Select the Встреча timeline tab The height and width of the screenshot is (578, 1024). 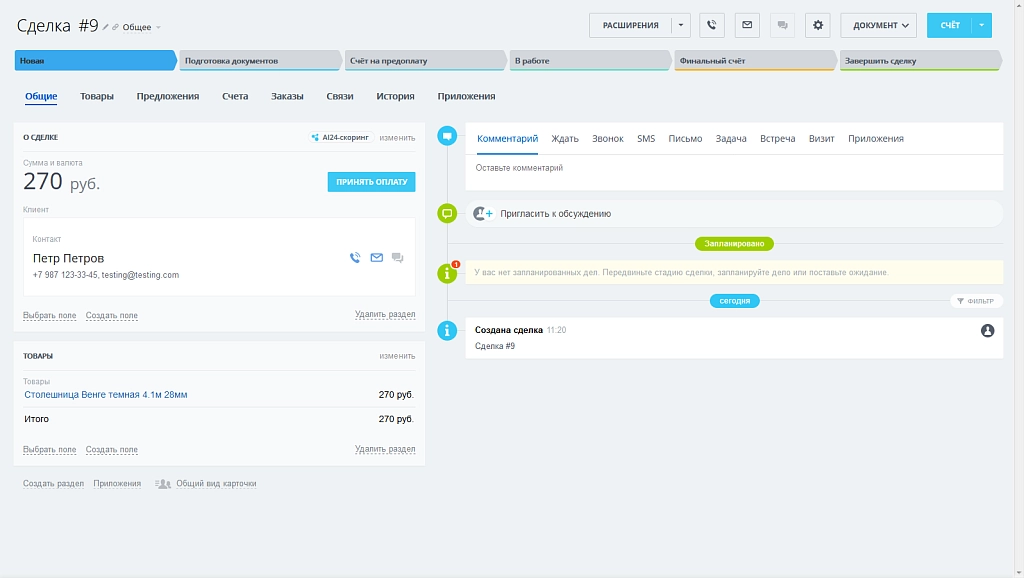[778, 138]
